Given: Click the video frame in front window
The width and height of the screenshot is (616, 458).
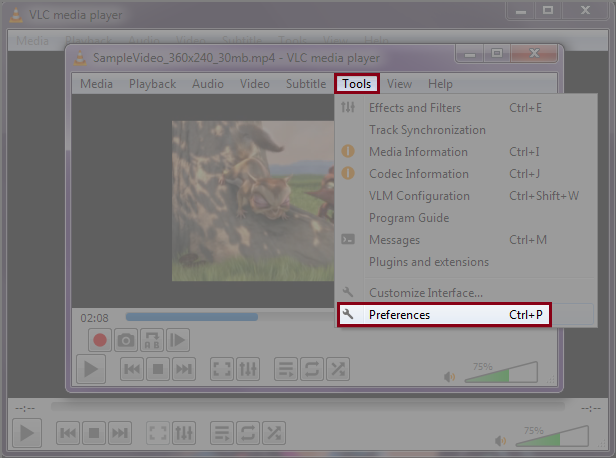Looking at the screenshot, I should pos(253,201).
